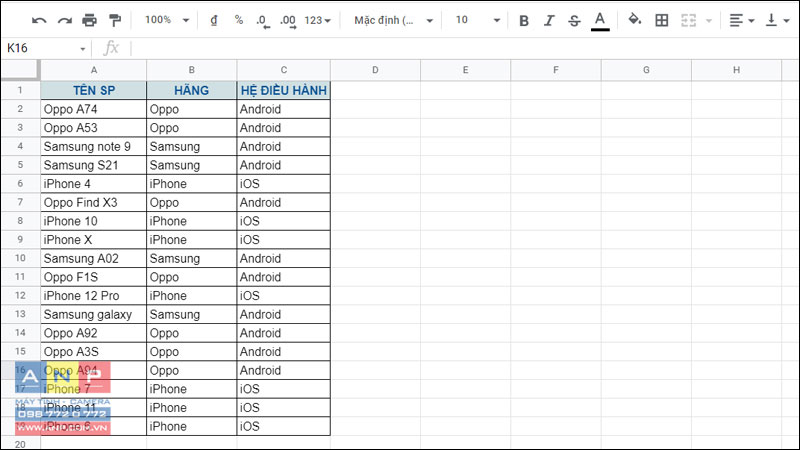Click the vertical align icon
Viewport: 800px width, 450px height.
tap(771, 20)
